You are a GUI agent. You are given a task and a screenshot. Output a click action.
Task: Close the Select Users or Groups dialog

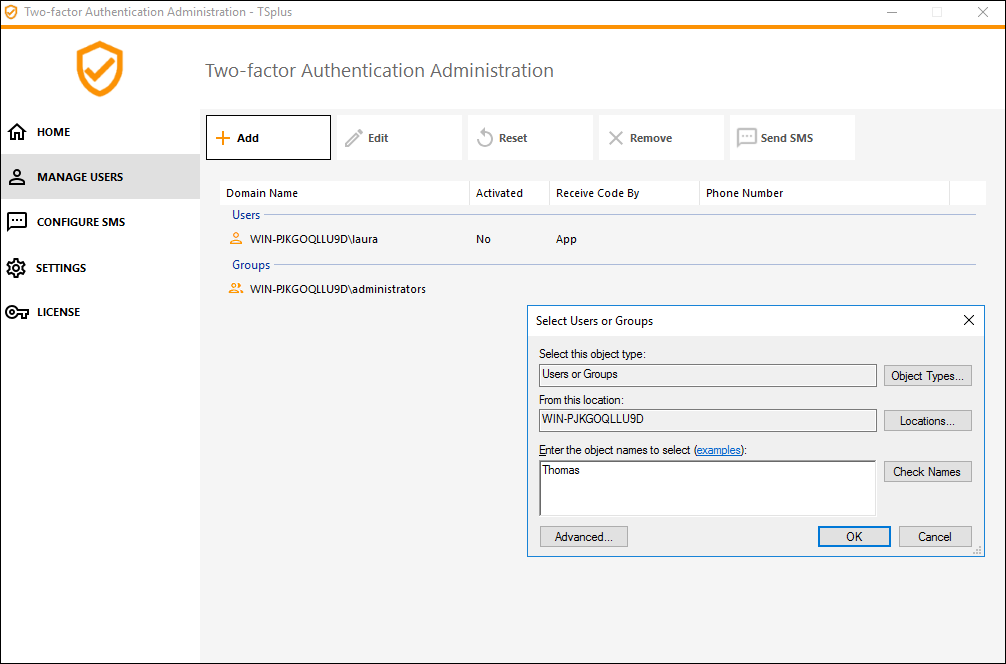pyautogui.click(x=968, y=321)
